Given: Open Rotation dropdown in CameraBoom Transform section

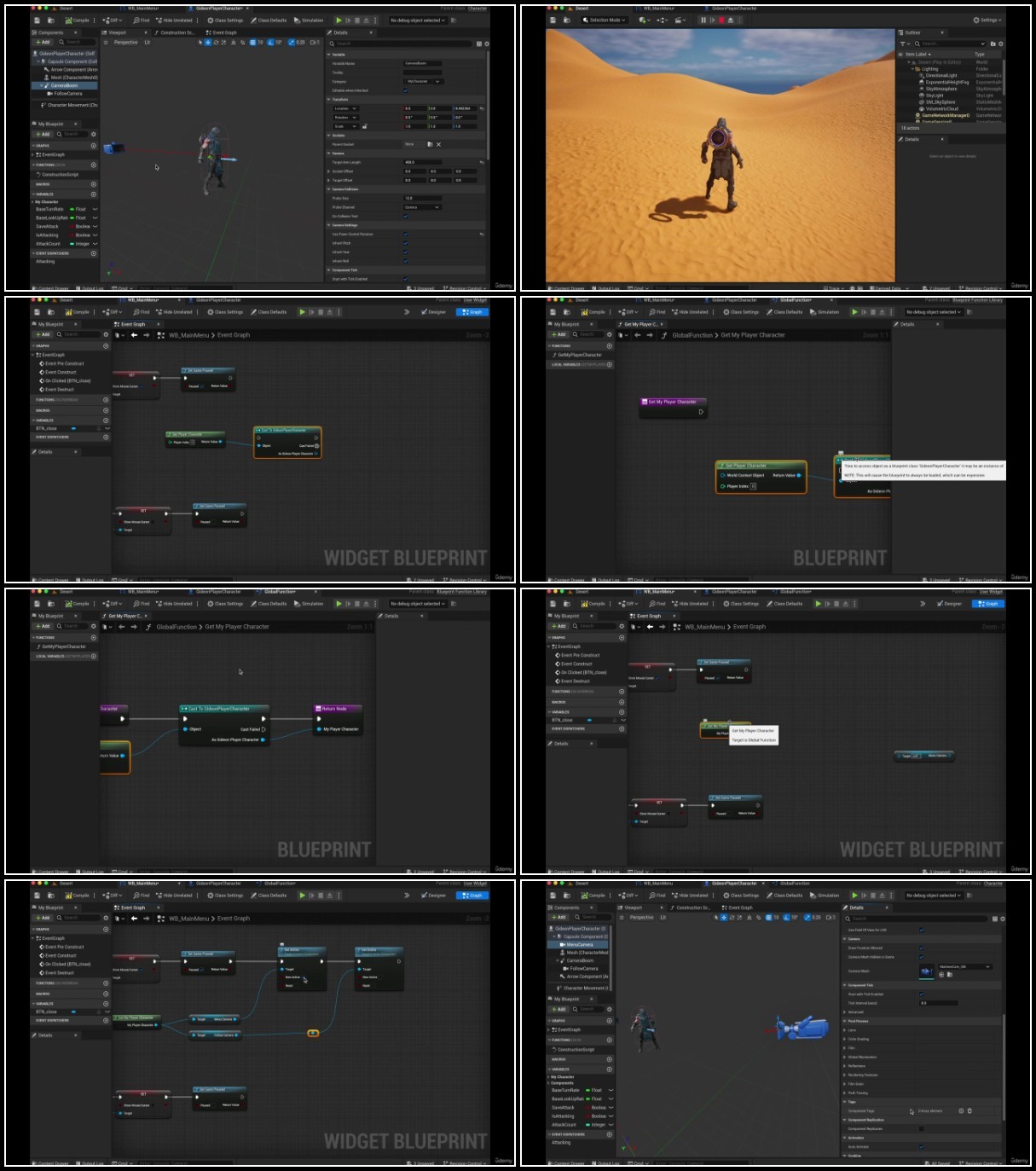Looking at the screenshot, I should 345,118.
